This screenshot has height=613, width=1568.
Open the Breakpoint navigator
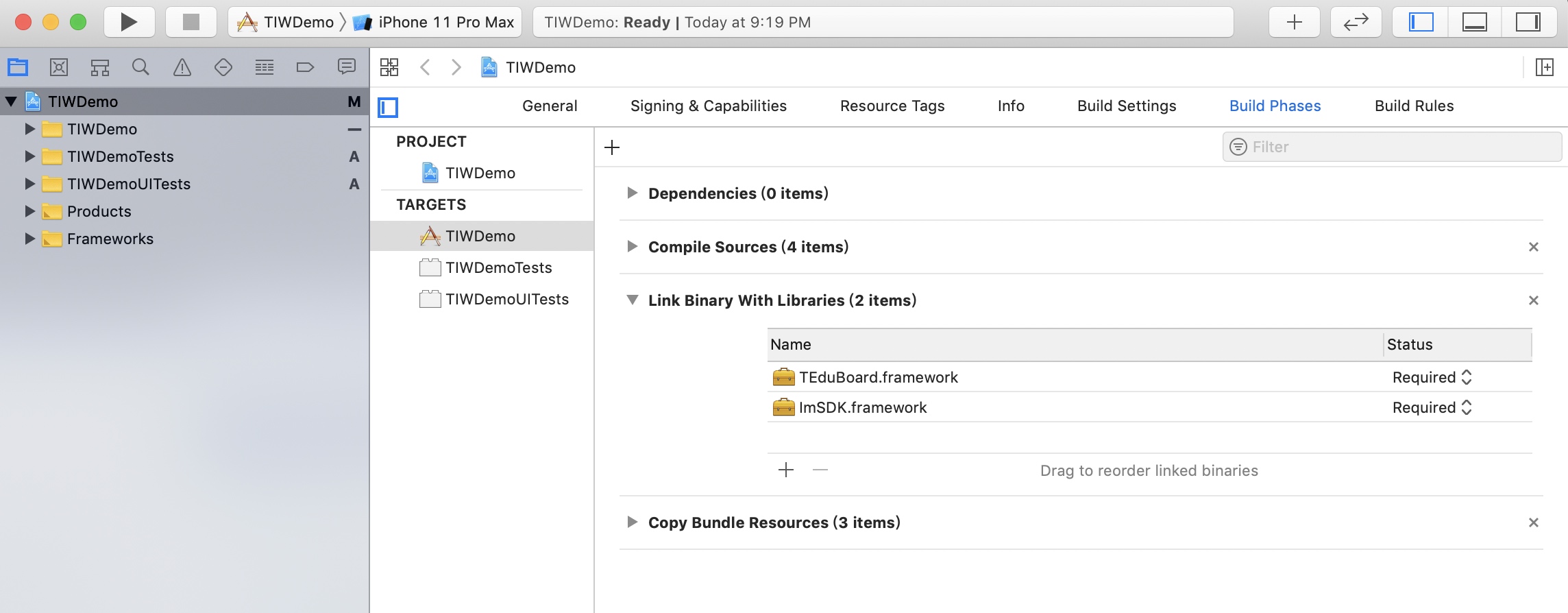tap(305, 67)
